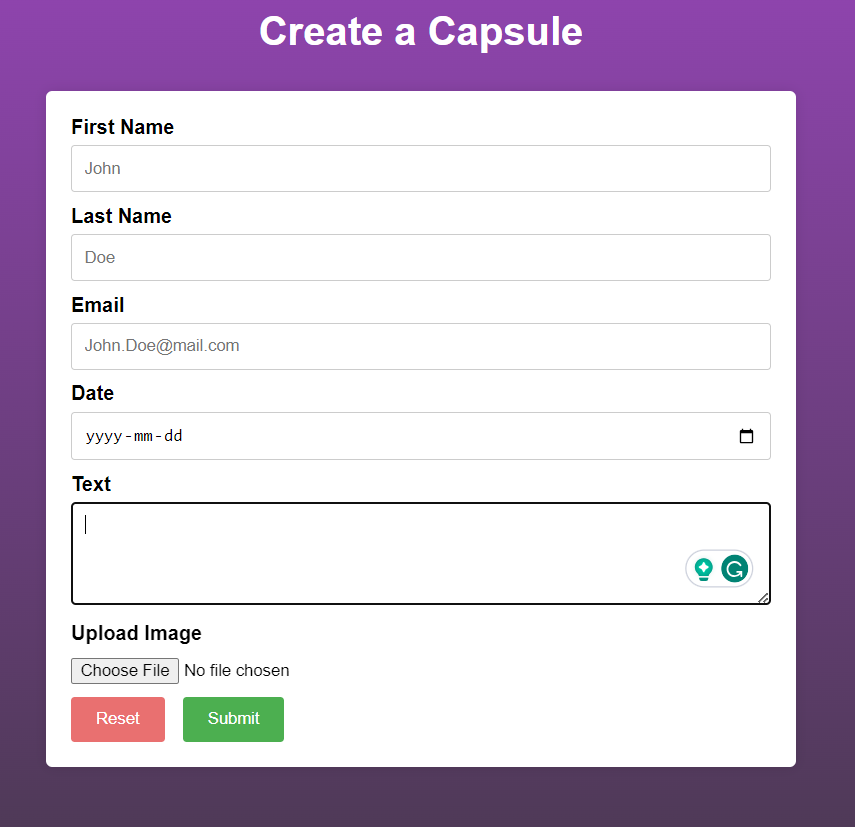Image resolution: width=855 pixels, height=827 pixels.
Task: Open the Choose File upload button
Action: [125, 671]
